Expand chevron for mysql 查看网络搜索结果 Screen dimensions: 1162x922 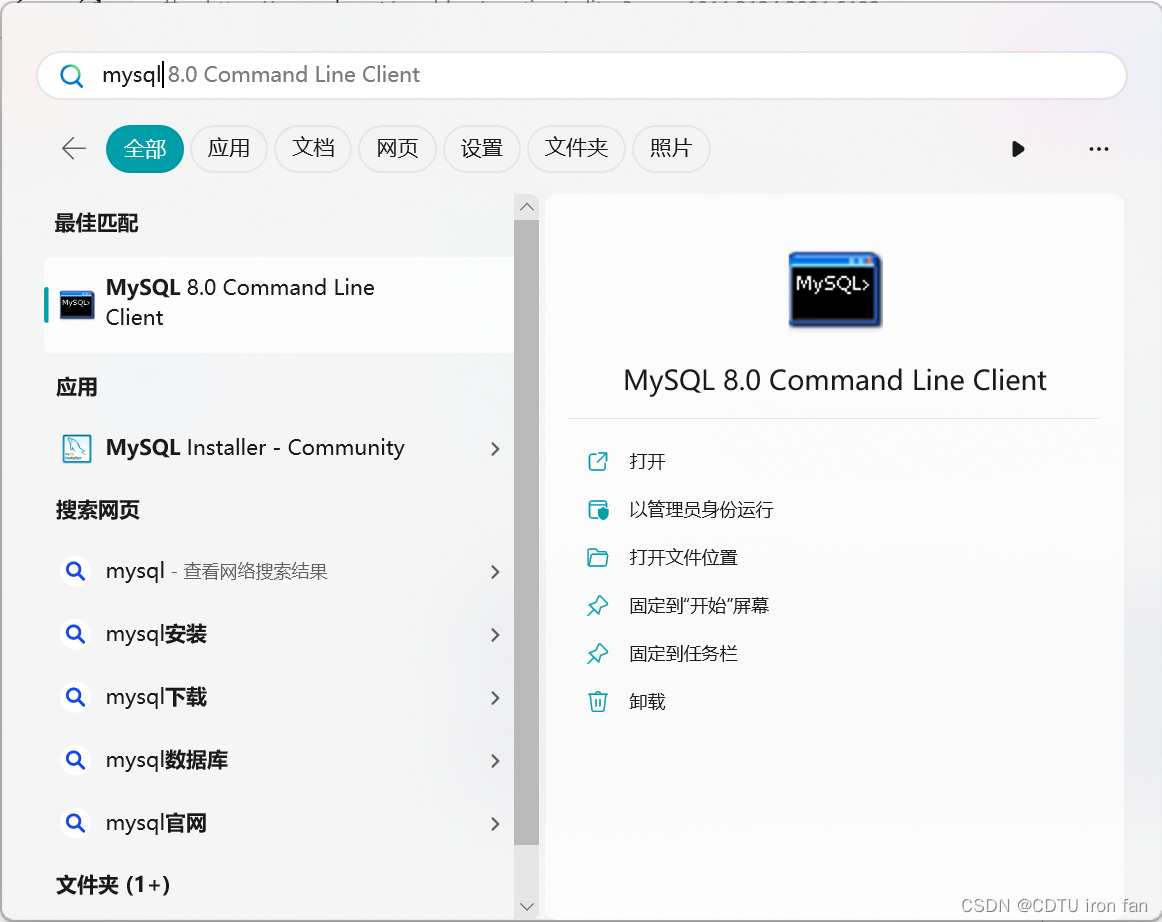[495, 571]
